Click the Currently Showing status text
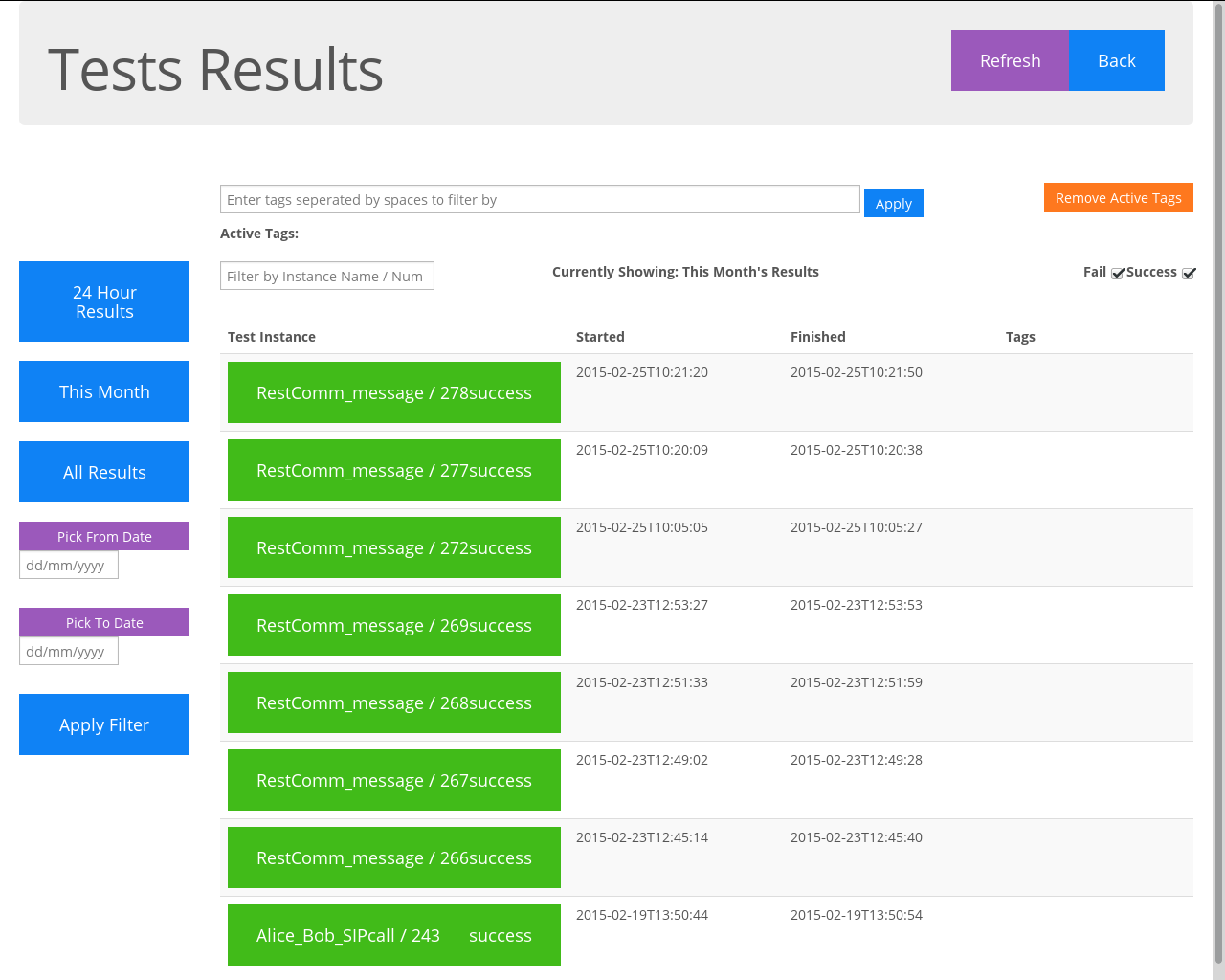The height and width of the screenshot is (980, 1225). coord(685,272)
